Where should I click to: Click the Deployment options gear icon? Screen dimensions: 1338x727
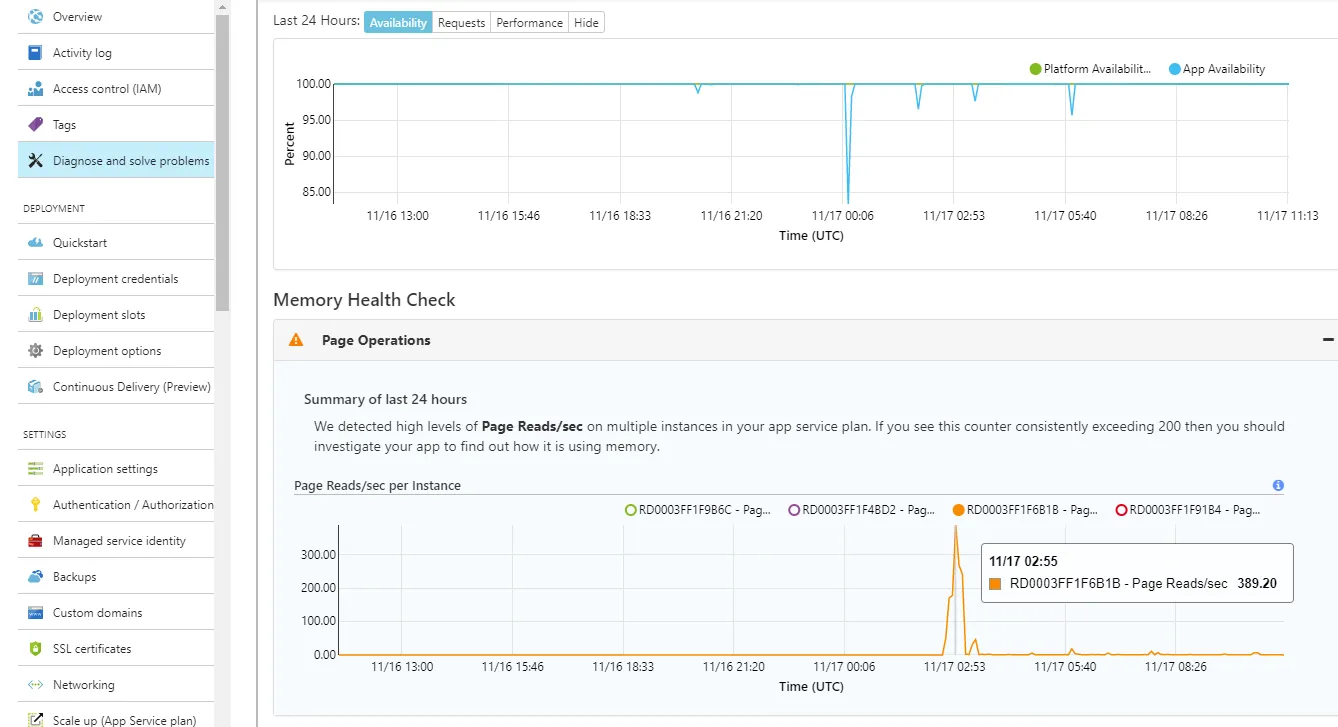pos(36,351)
